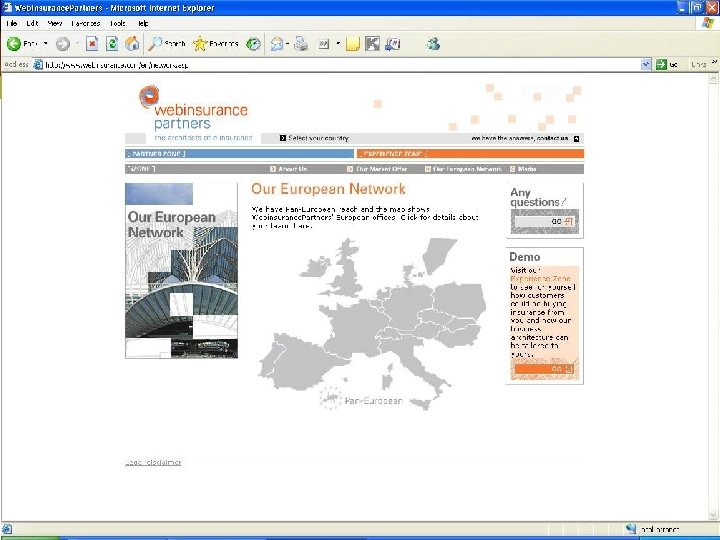Click the Our European Network building image
The image size is (720, 540).
click(181, 270)
